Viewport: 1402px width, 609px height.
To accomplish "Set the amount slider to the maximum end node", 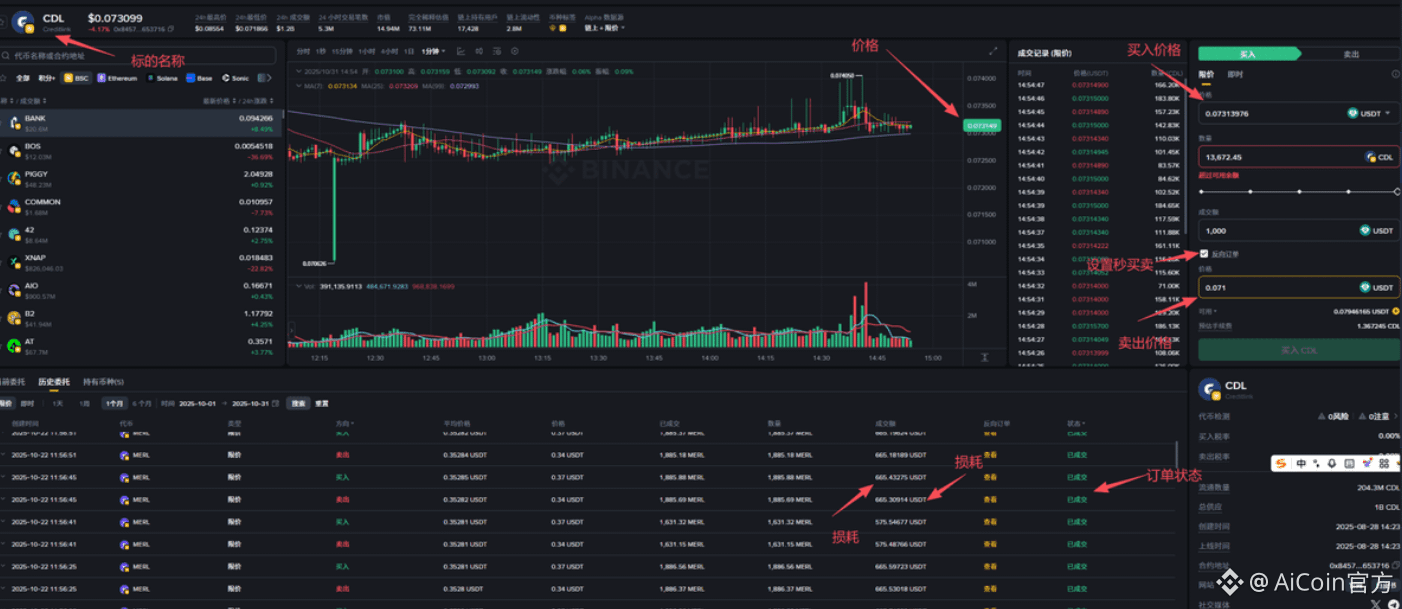I will click(x=1397, y=191).
